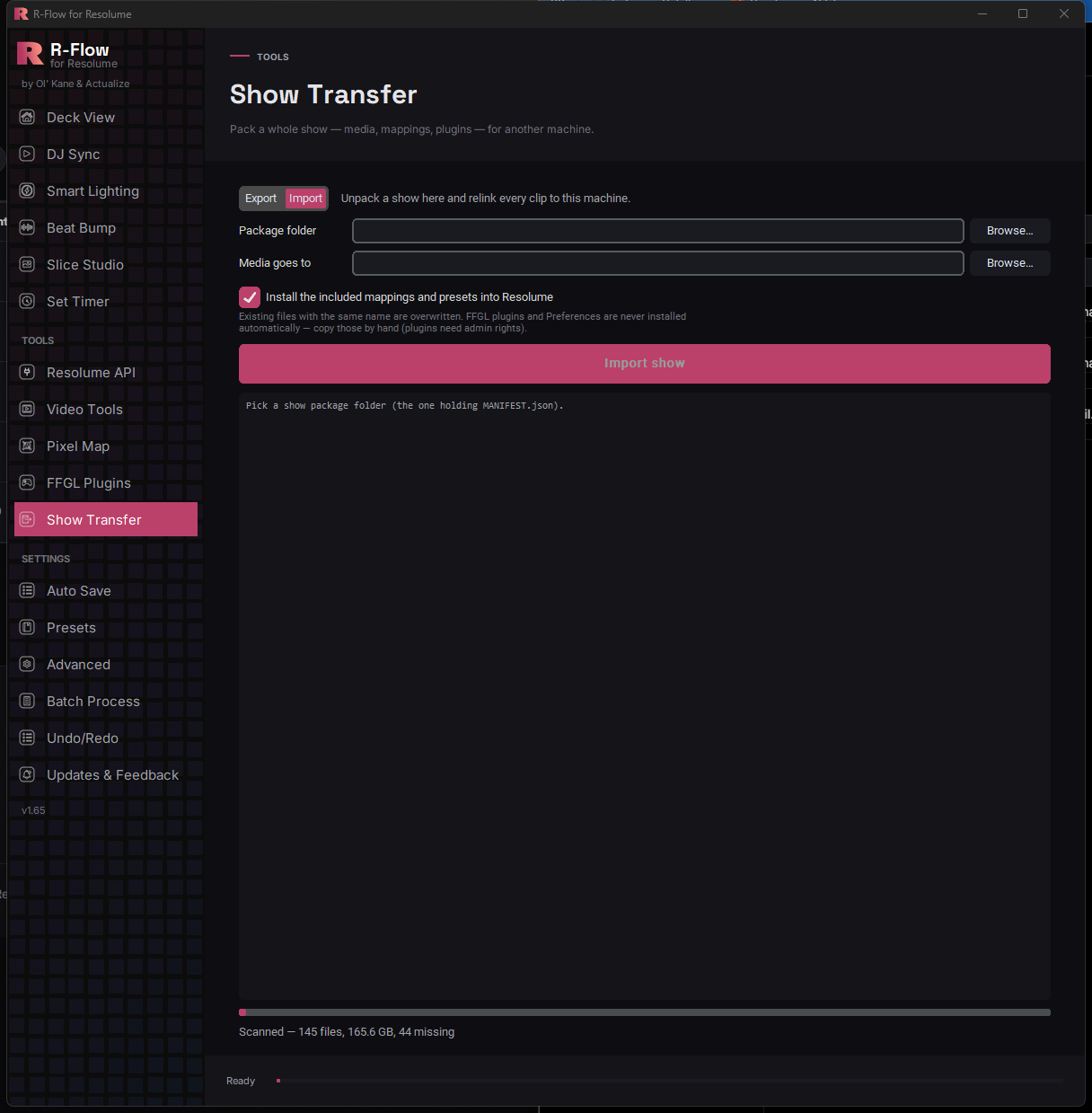Screen dimensions: 1092x1113
Task: Click the FFGL Plugins icon
Action: pos(27,482)
